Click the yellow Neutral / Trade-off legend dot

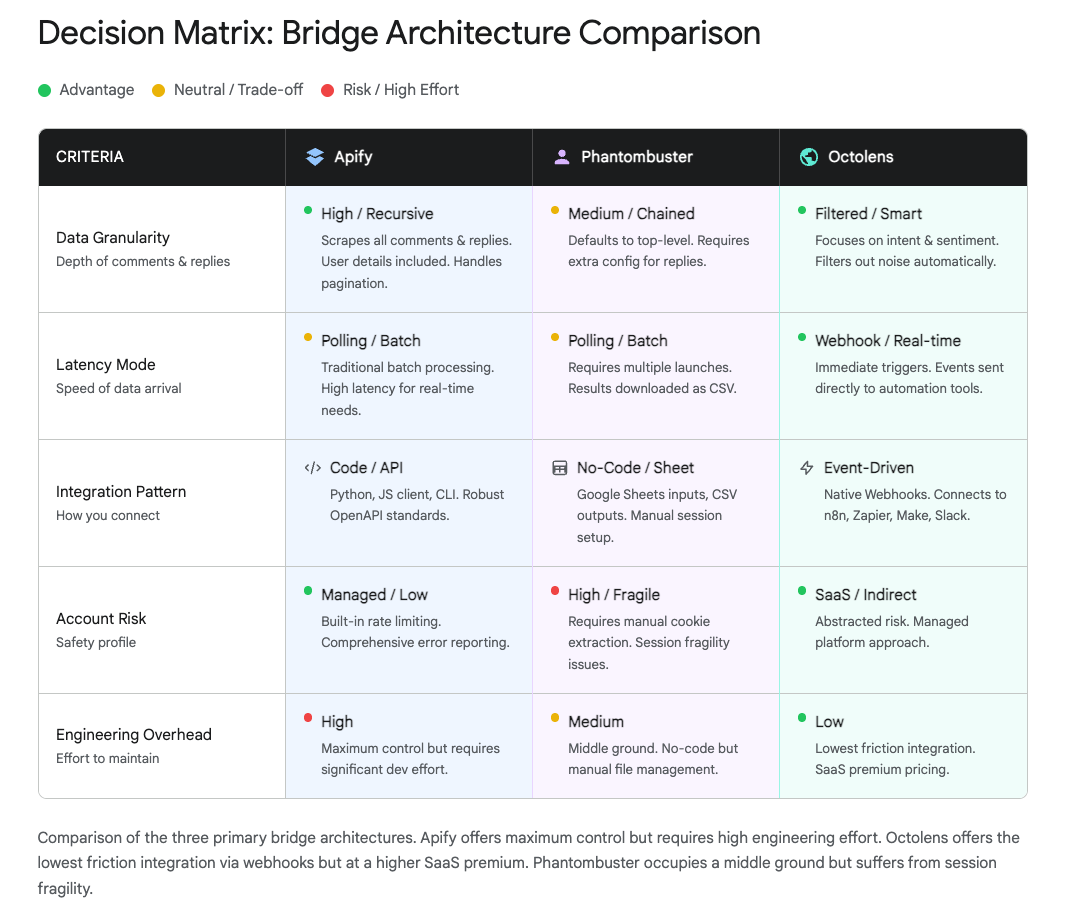pos(158,90)
